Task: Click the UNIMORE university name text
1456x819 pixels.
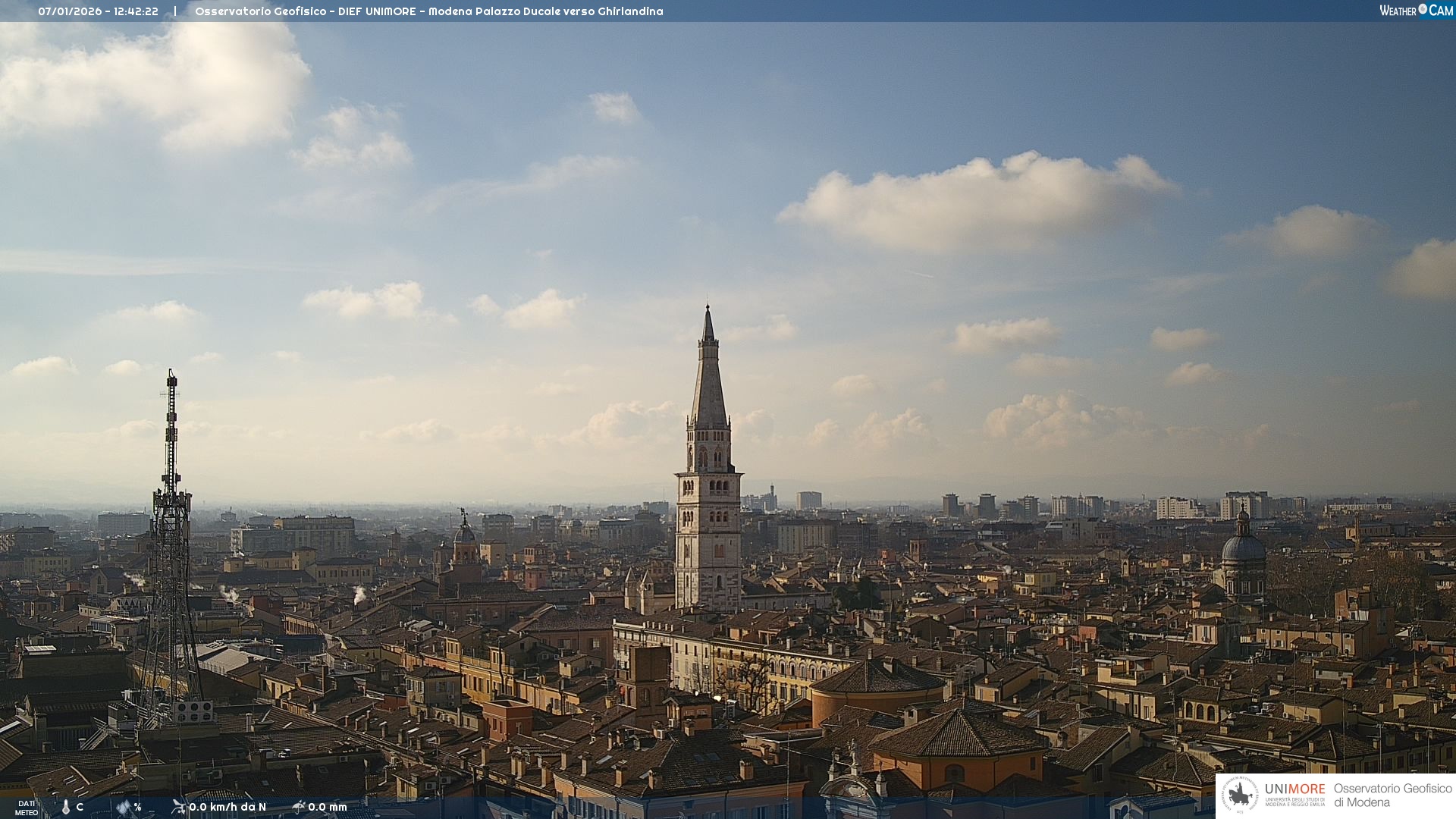Action: tap(1294, 789)
